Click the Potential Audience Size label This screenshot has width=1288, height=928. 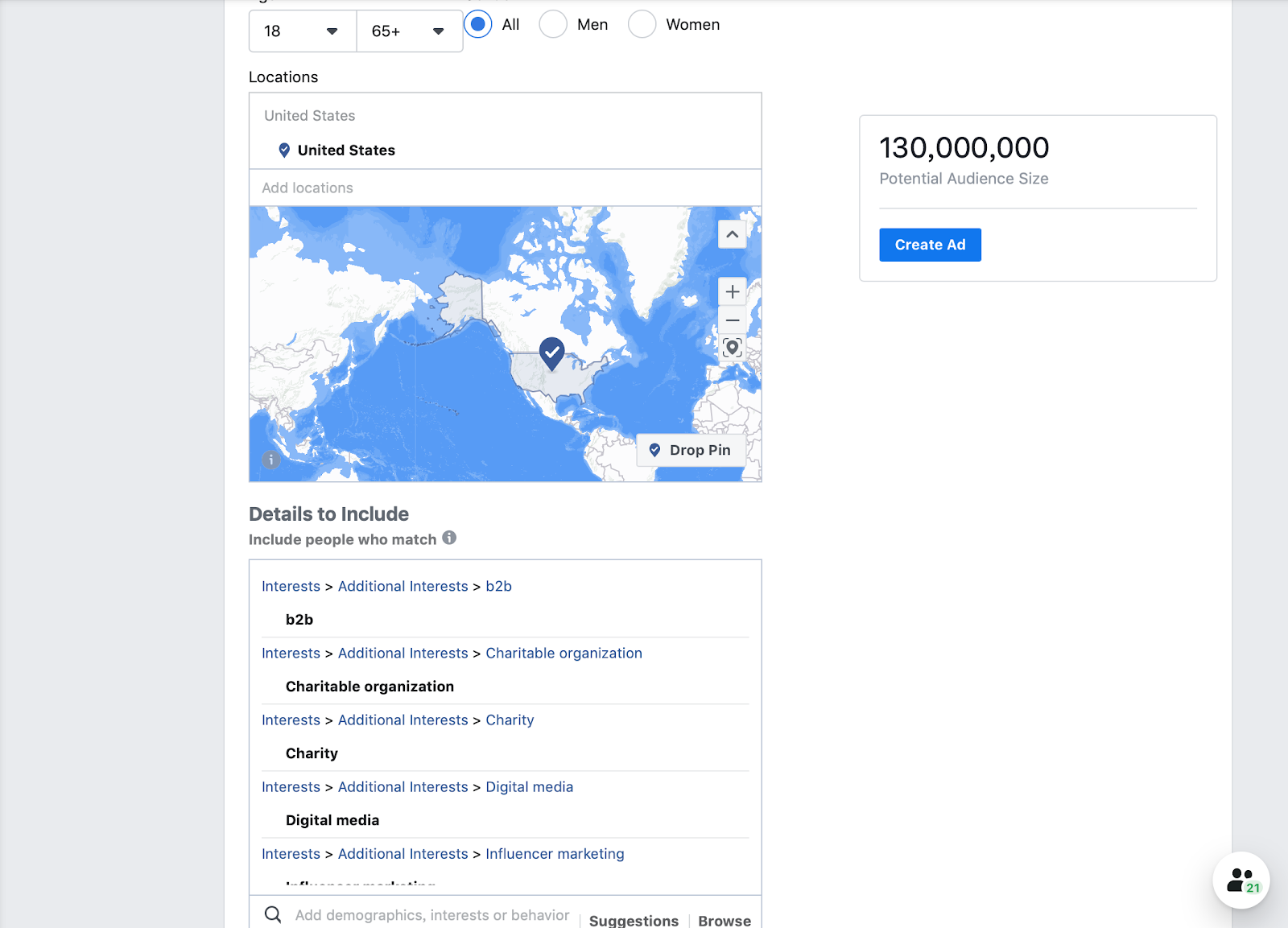[964, 179]
